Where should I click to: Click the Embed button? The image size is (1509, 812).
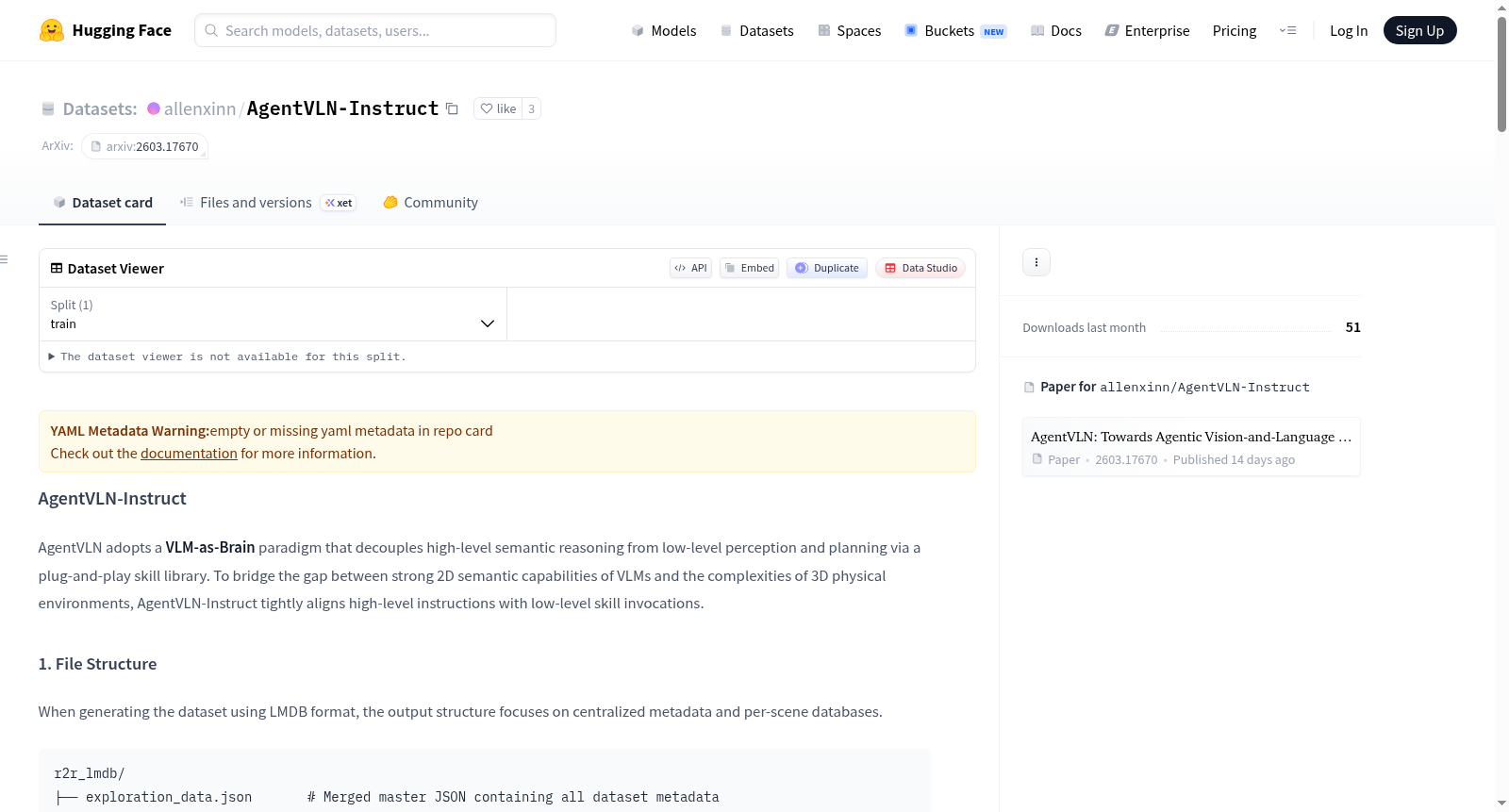tap(750, 268)
